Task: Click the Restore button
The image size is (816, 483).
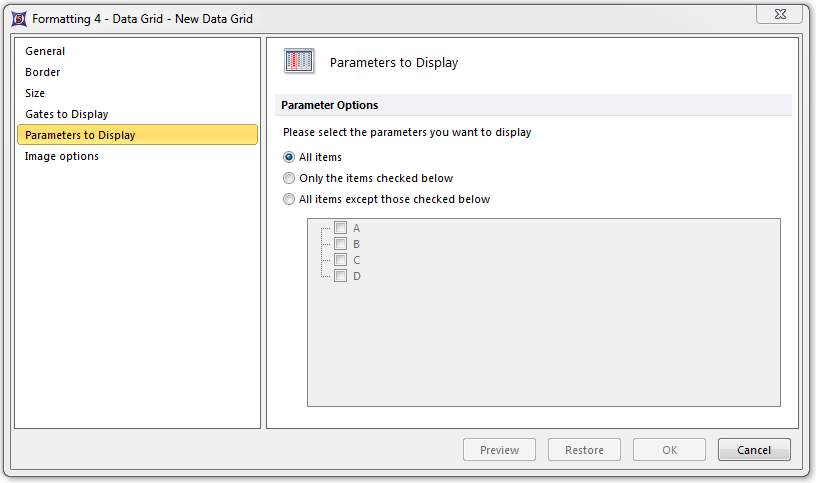Action: pyautogui.click(x=584, y=450)
